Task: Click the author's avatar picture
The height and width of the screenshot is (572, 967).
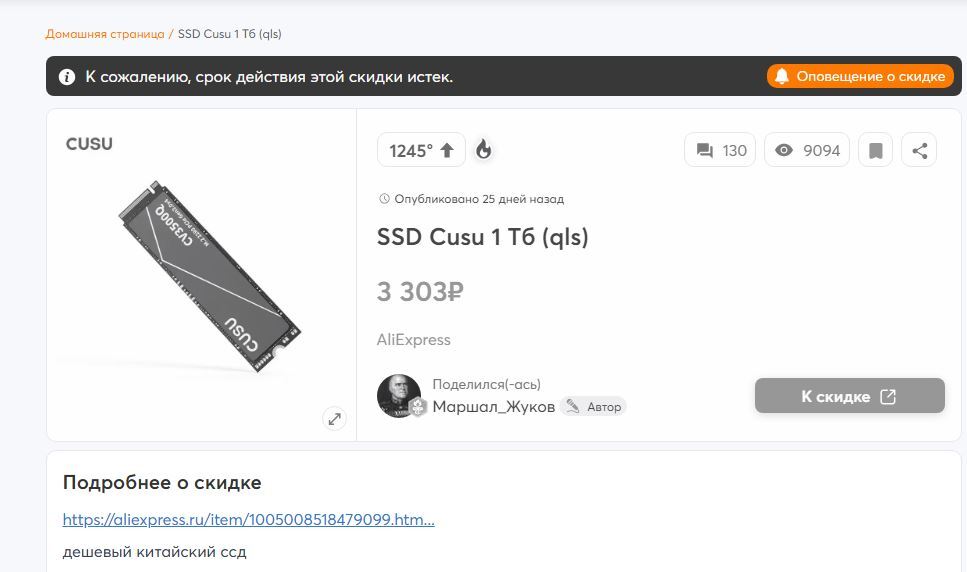Action: [x=399, y=396]
